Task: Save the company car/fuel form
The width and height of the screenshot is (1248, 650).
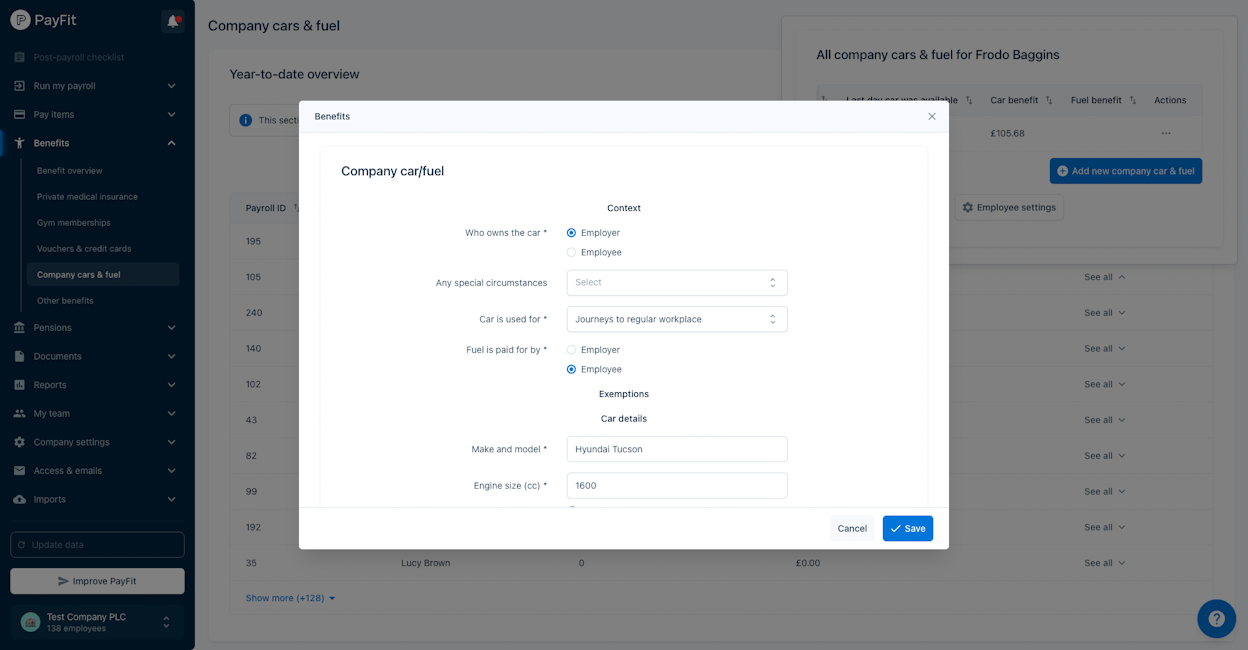Action: pos(908,529)
